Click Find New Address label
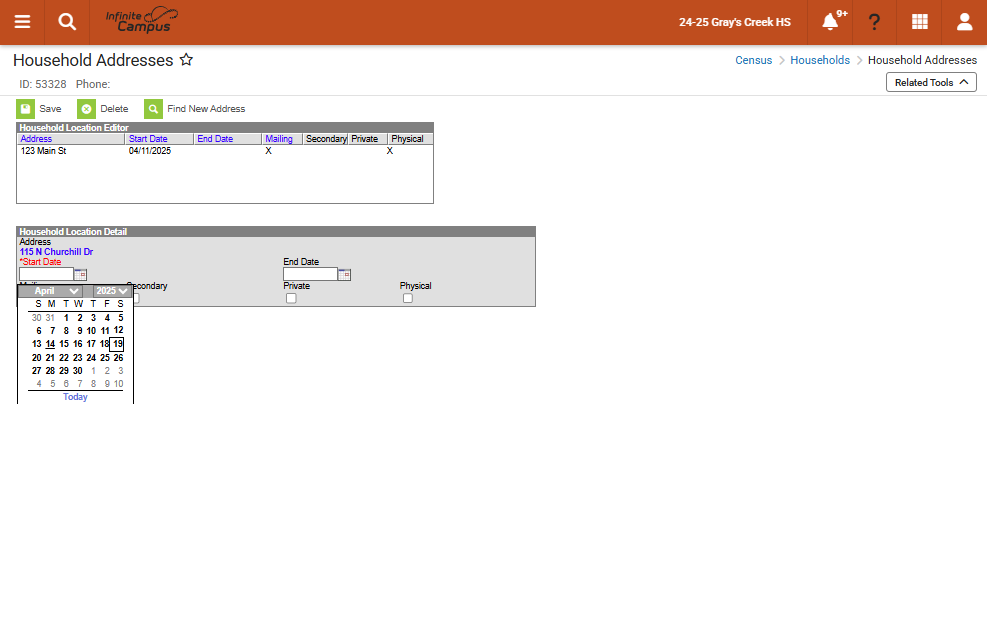This screenshot has height=641, width=987. [206, 109]
